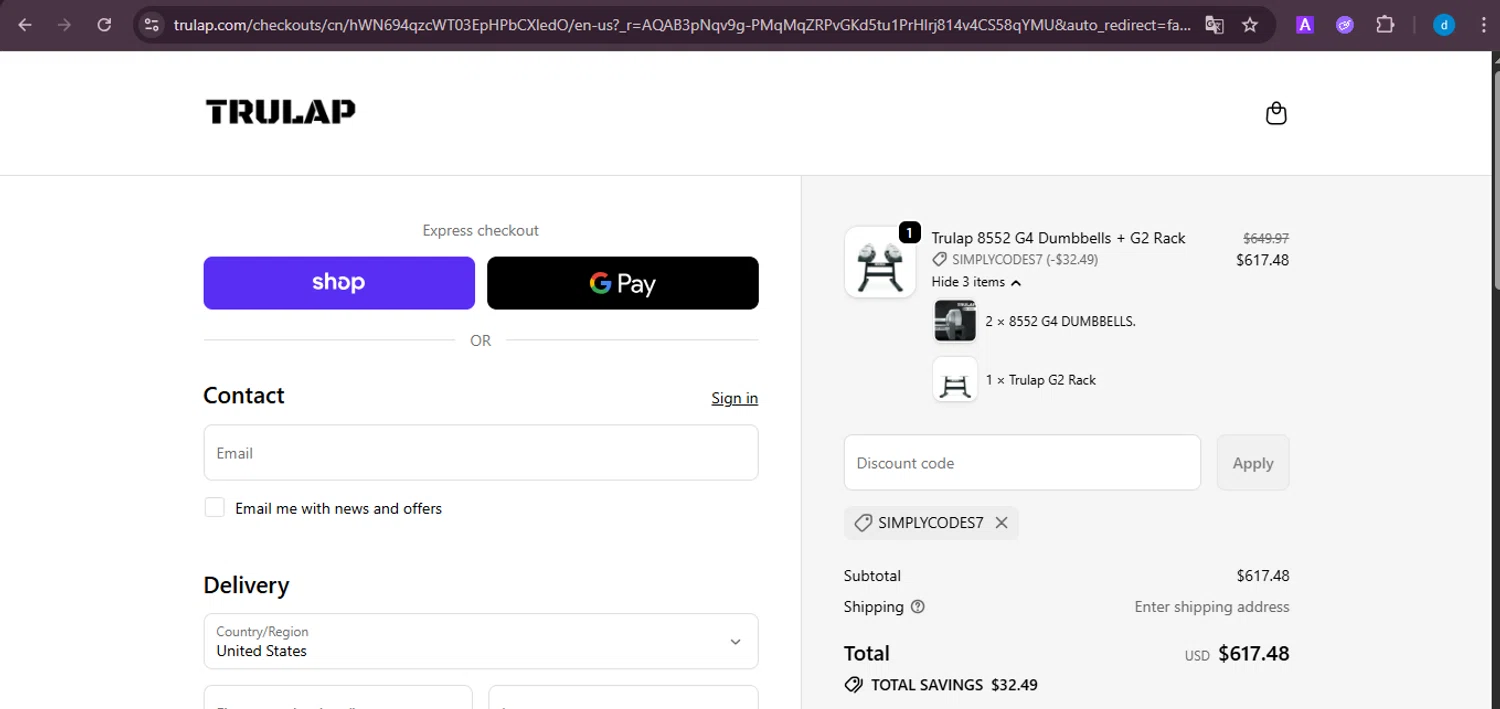Viewport: 1500px width, 709px height.
Task: Click the 'Enter shipping address' text
Action: 1212,607
